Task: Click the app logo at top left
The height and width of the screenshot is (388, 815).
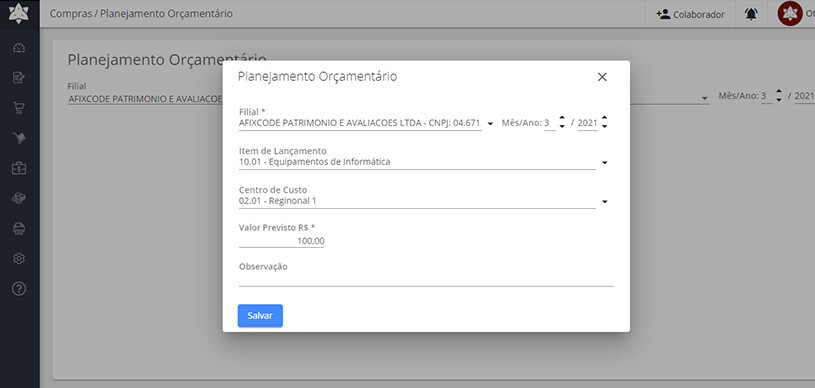Action: pos(19,13)
